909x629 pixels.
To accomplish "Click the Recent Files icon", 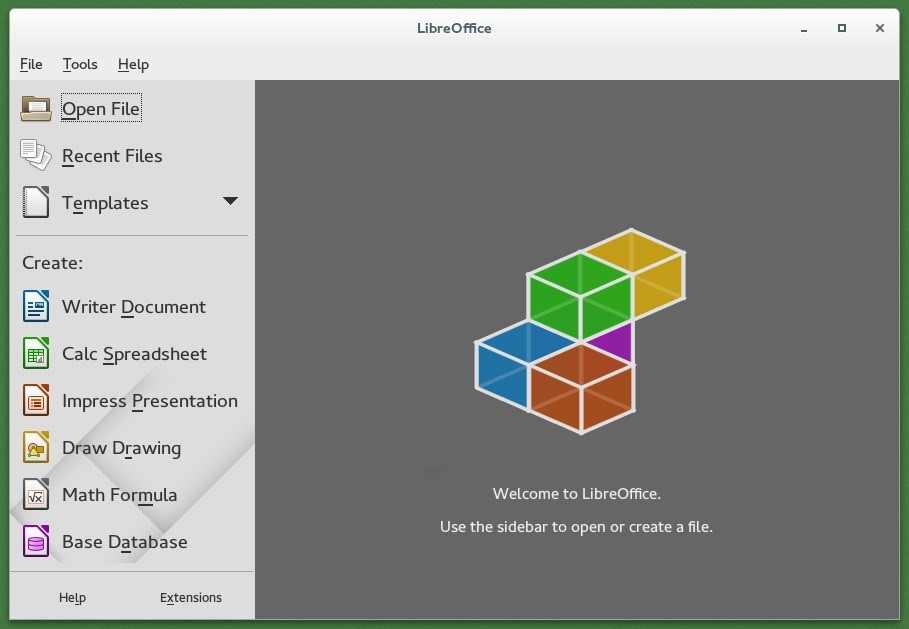I will pos(35,155).
